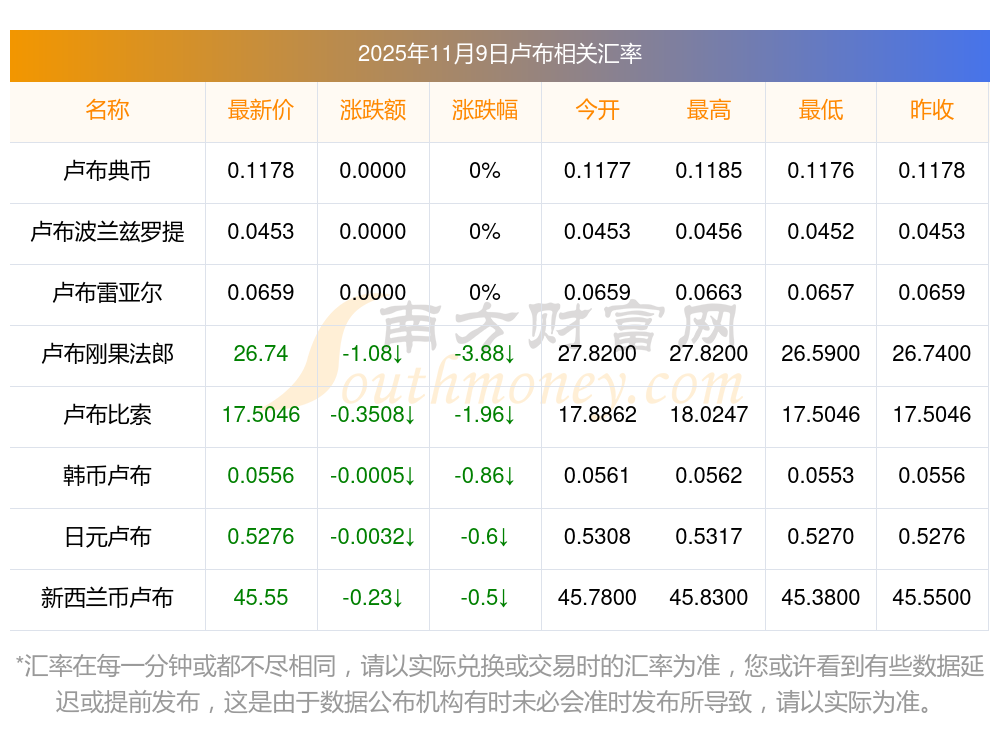
Task: Click 韩币卢布 opening value 0.0561
Action: (x=597, y=476)
